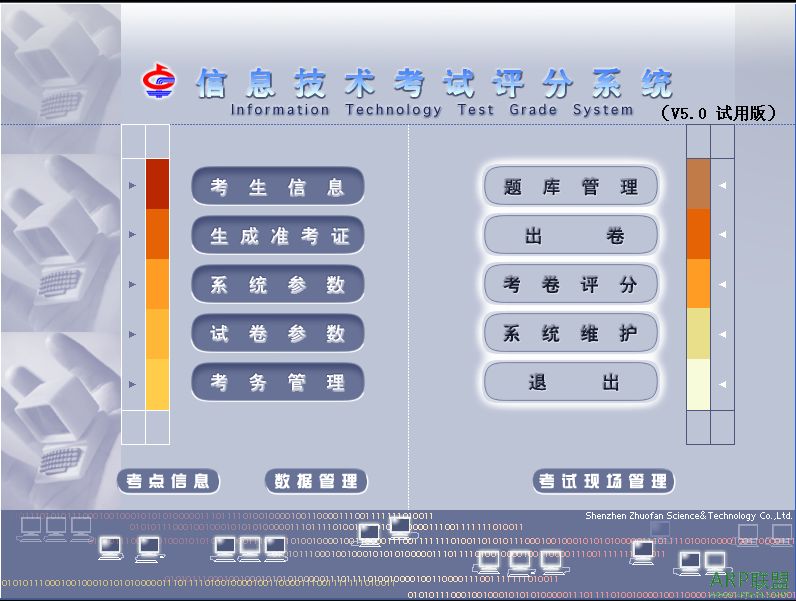Open 考卷评分
Image resolution: width=796 pixels, height=601 pixels.
[571, 284]
